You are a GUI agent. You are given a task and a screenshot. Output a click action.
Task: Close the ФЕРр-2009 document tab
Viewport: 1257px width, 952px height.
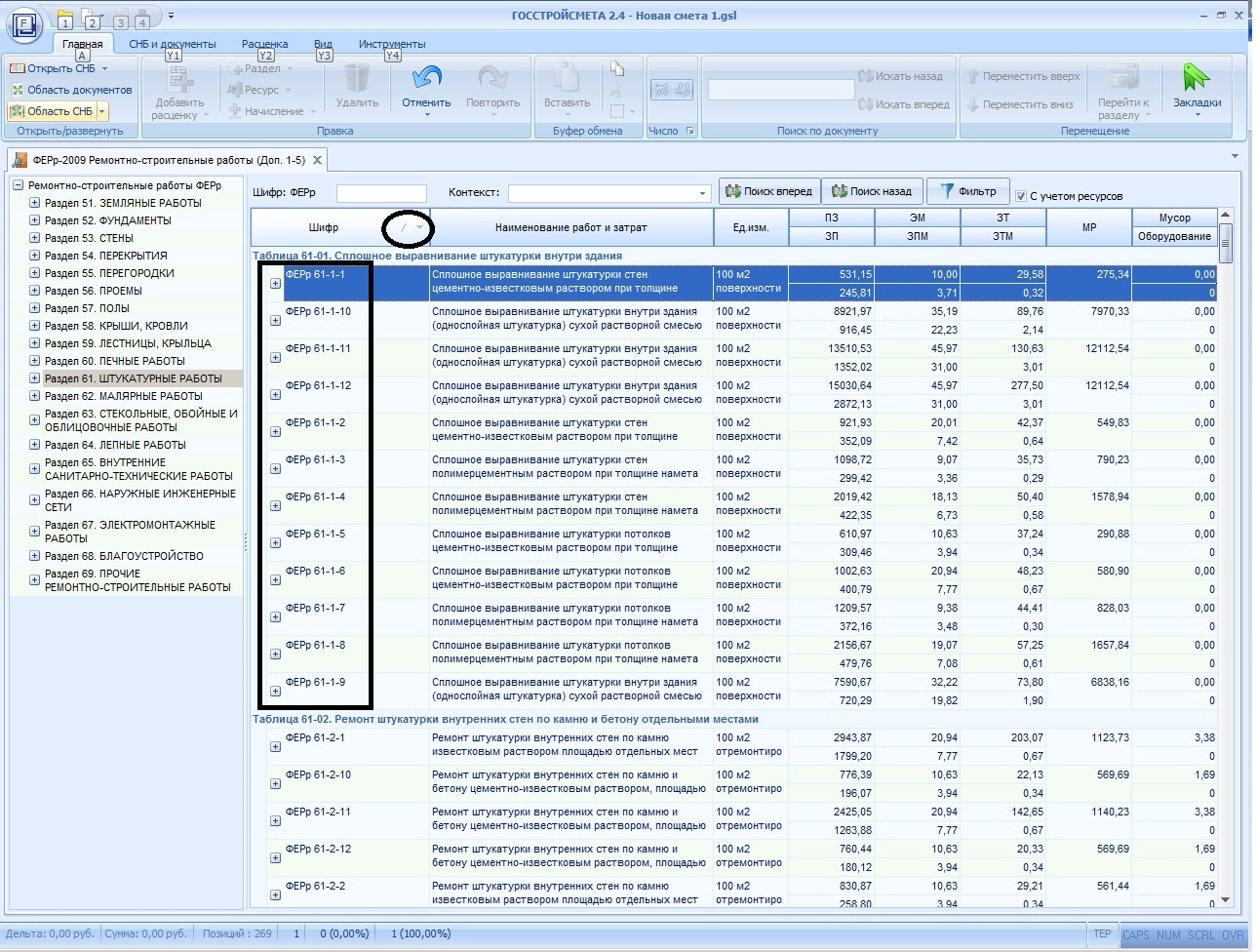click(x=317, y=160)
